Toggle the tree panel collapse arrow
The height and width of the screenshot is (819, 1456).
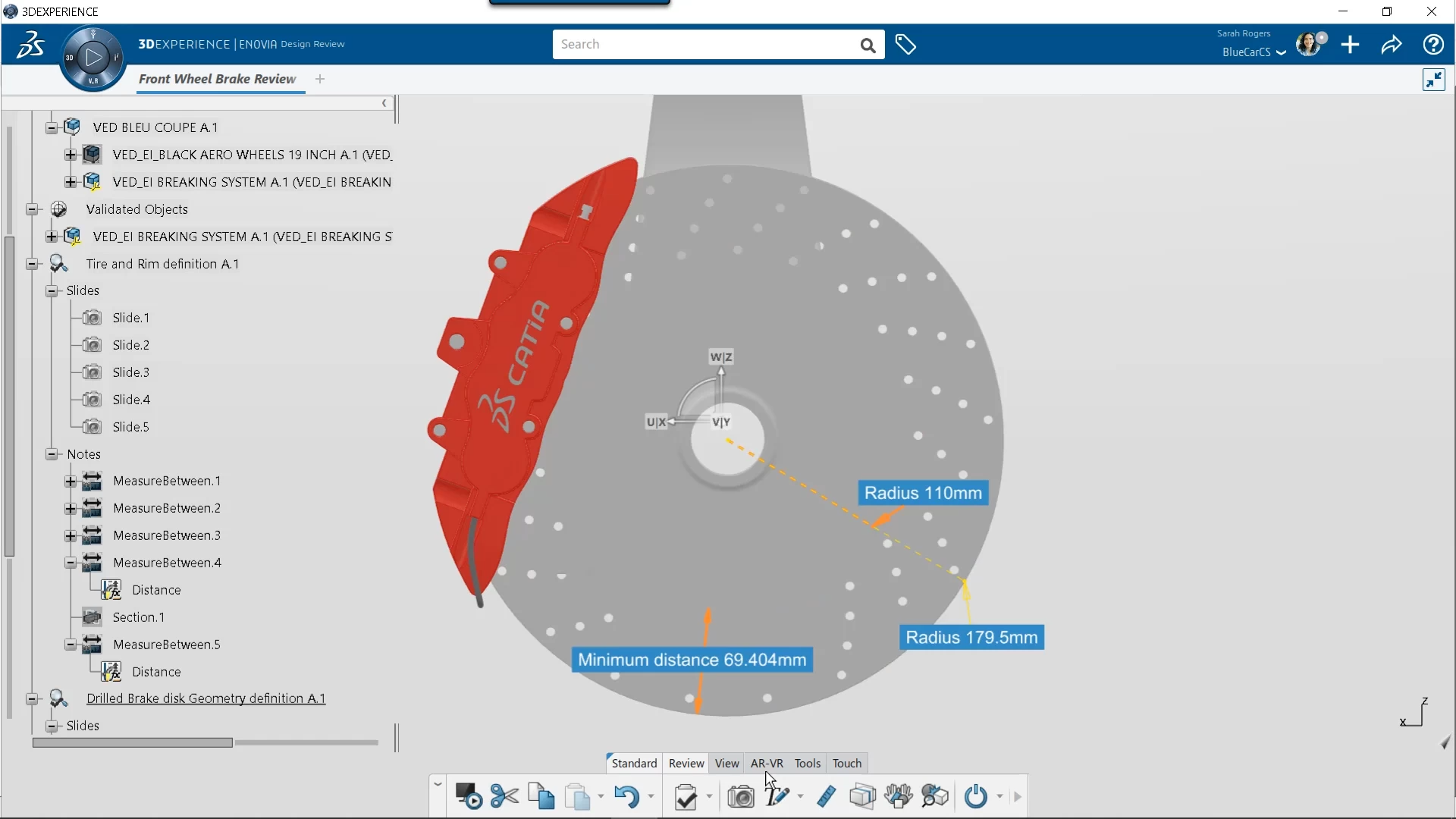pyautogui.click(x=384, y=103)
